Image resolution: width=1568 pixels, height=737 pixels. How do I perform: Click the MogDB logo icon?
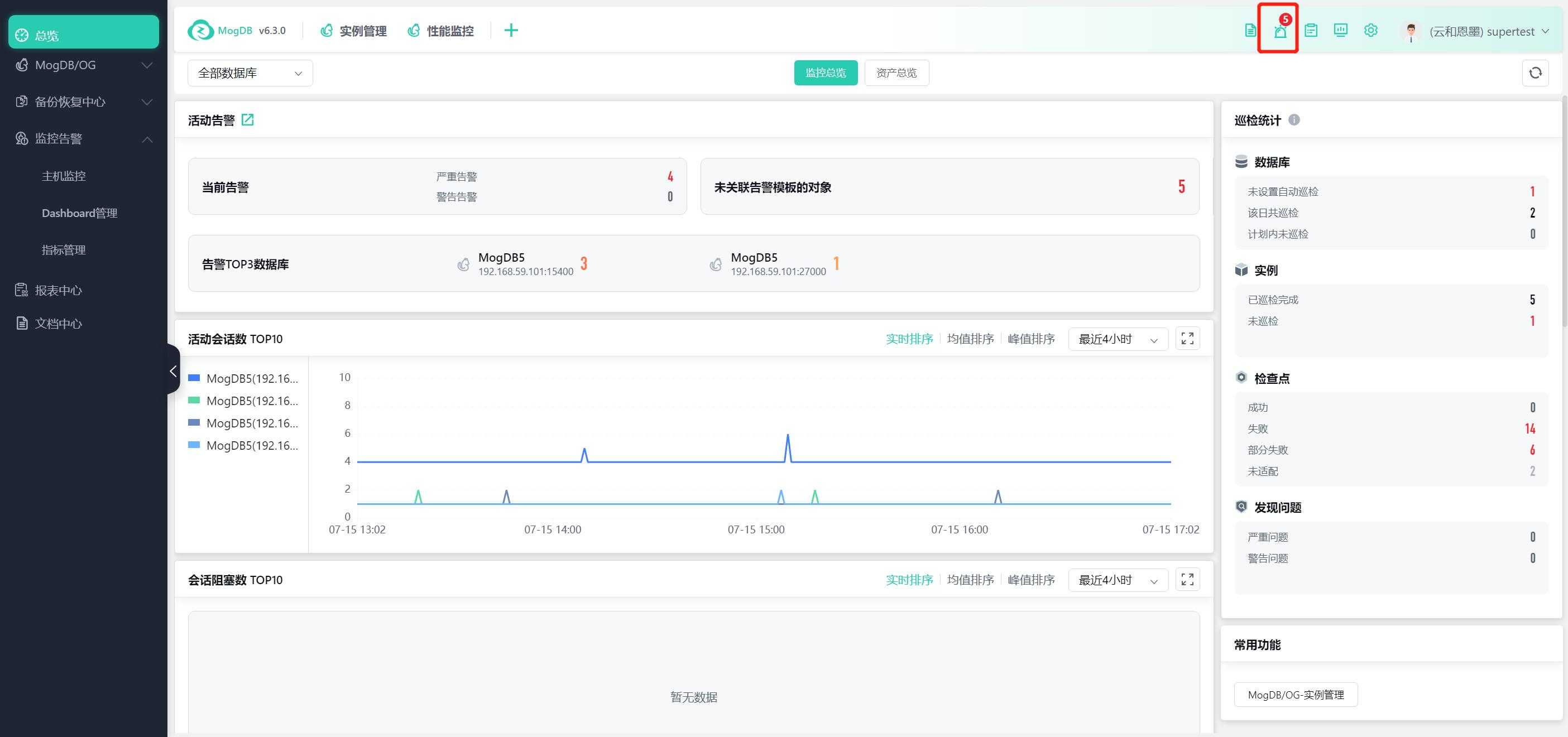(200, 31)
